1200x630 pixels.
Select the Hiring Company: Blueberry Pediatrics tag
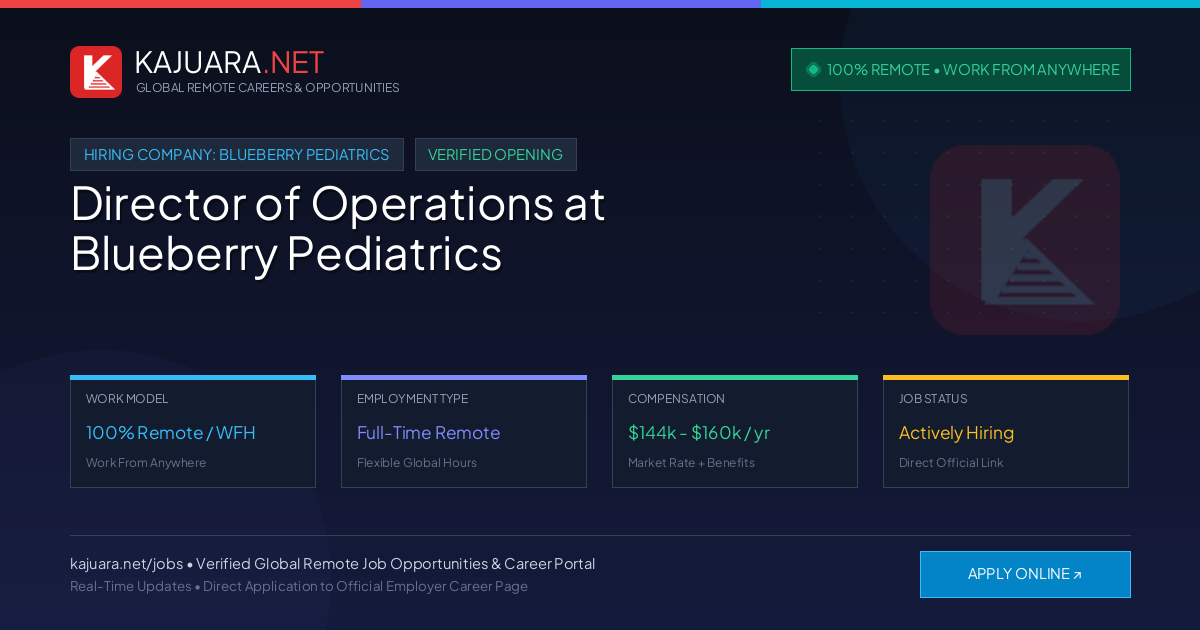237,155
